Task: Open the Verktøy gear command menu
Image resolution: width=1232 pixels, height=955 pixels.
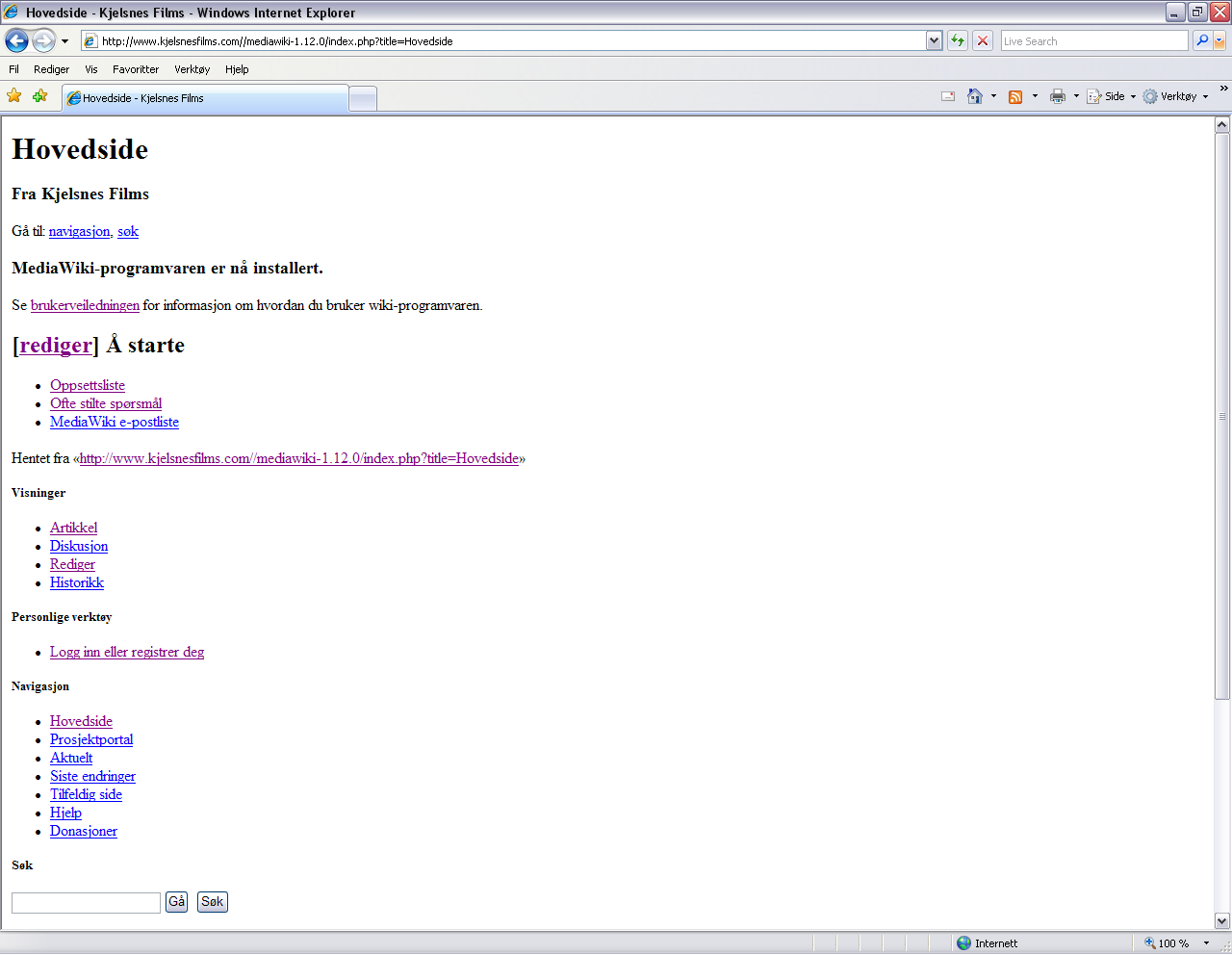Action: click(x=1175, y=96)
